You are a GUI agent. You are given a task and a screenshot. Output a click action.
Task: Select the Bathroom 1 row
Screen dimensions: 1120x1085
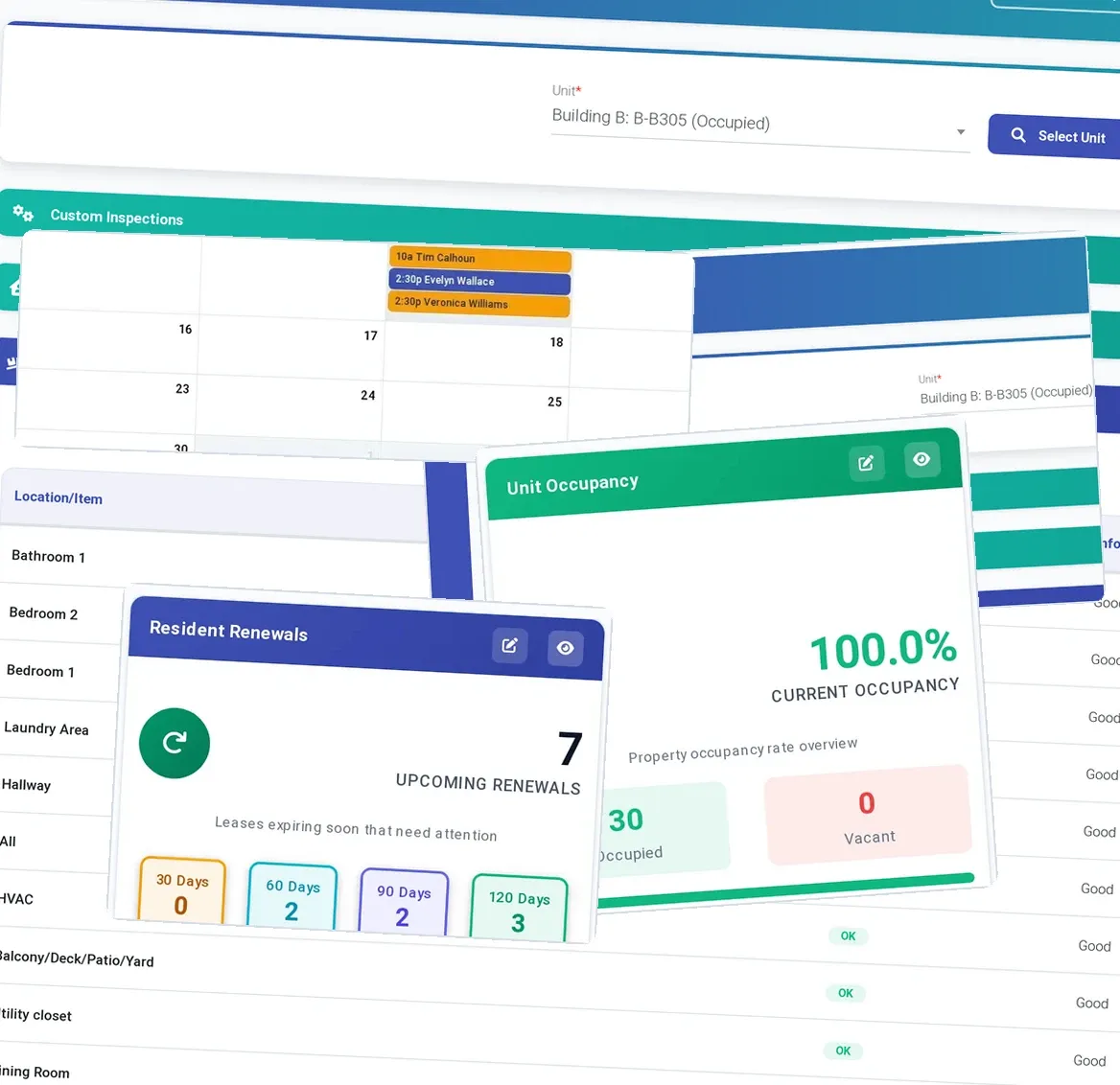point(49,556)
